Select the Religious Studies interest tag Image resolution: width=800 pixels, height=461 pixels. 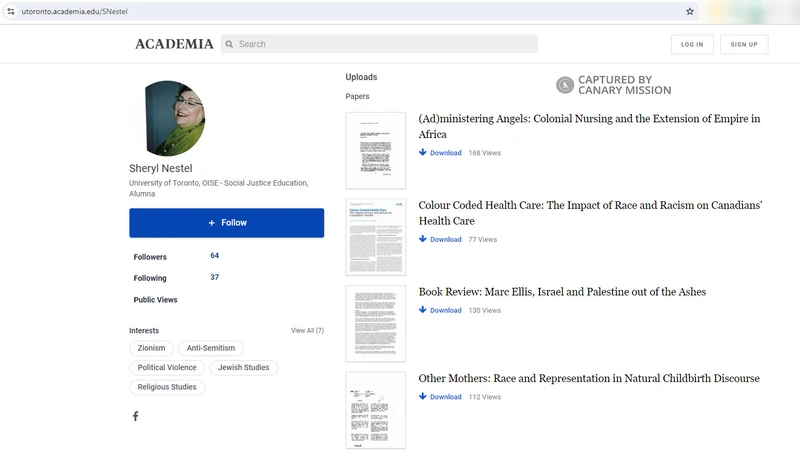(x=167, y=387)
